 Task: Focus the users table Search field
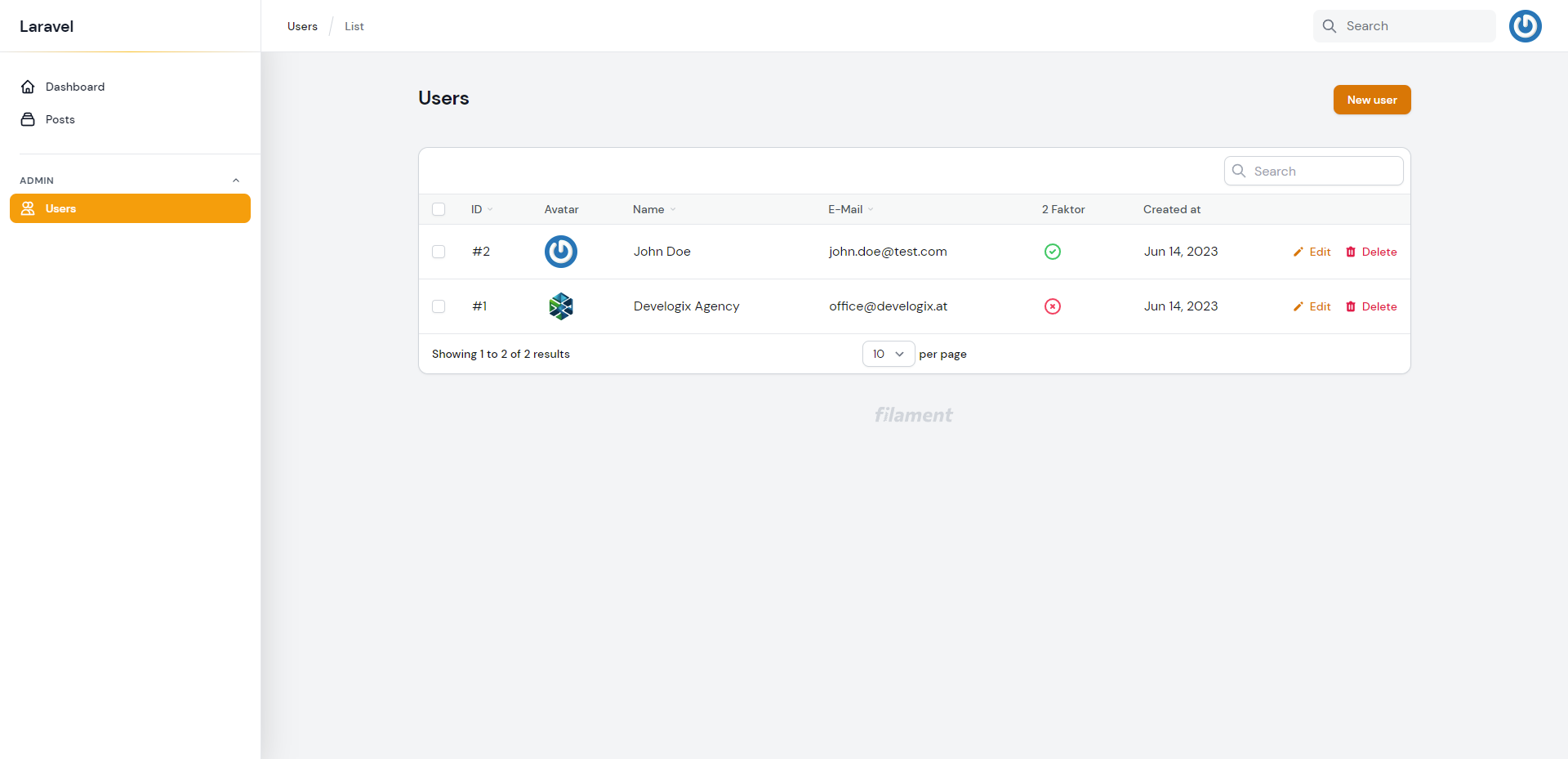[x=1314, y=171]
